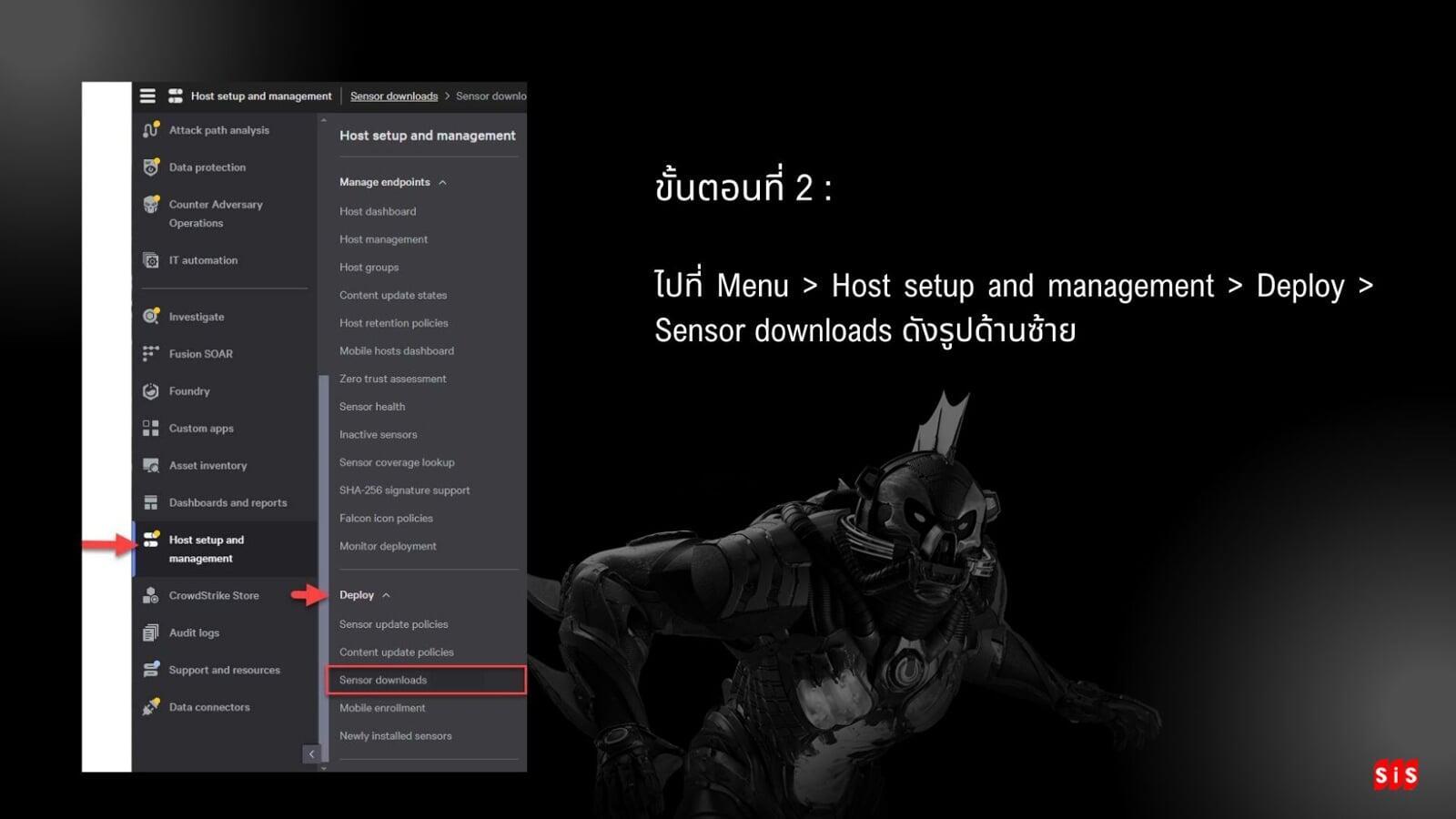Open Host dashboard link

pyautogui.click(x=378, y=211)
